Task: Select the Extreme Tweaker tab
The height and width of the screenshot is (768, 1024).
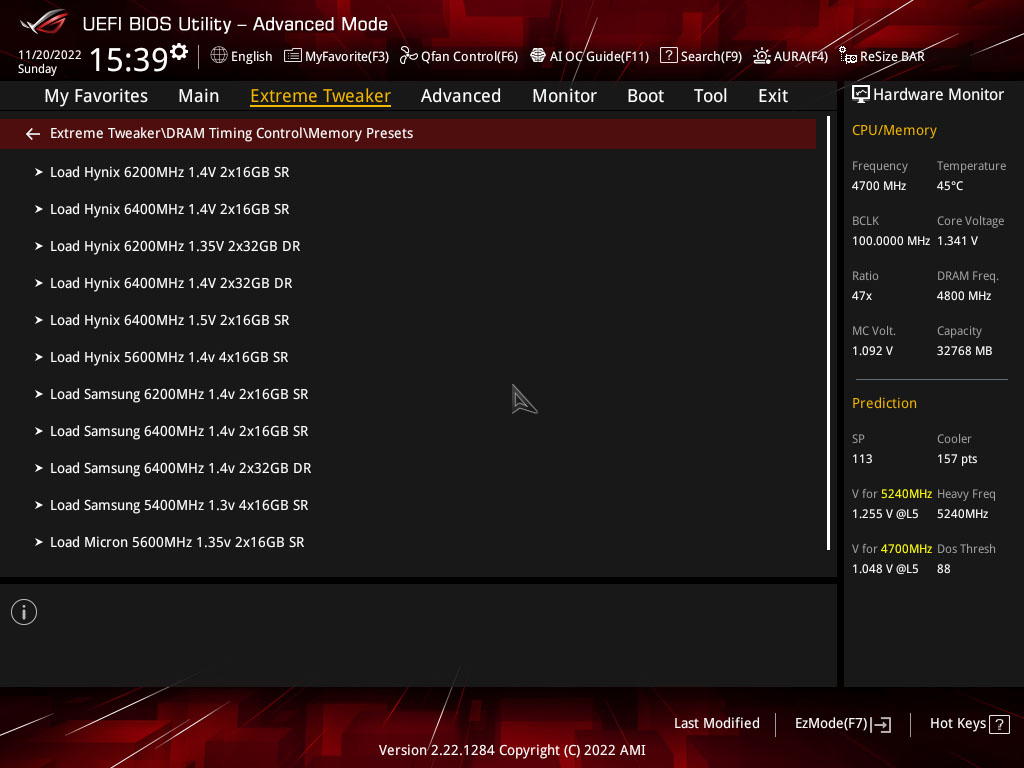Action: click(x=320, y=96)
